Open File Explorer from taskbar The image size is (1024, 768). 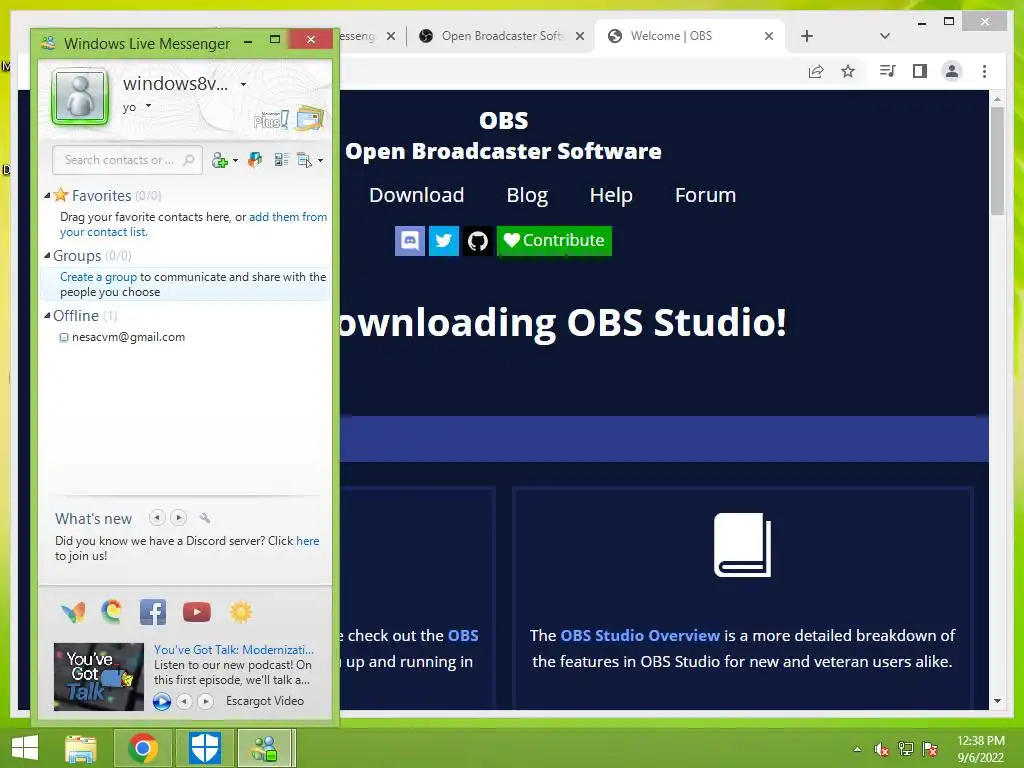pos(80,748)
